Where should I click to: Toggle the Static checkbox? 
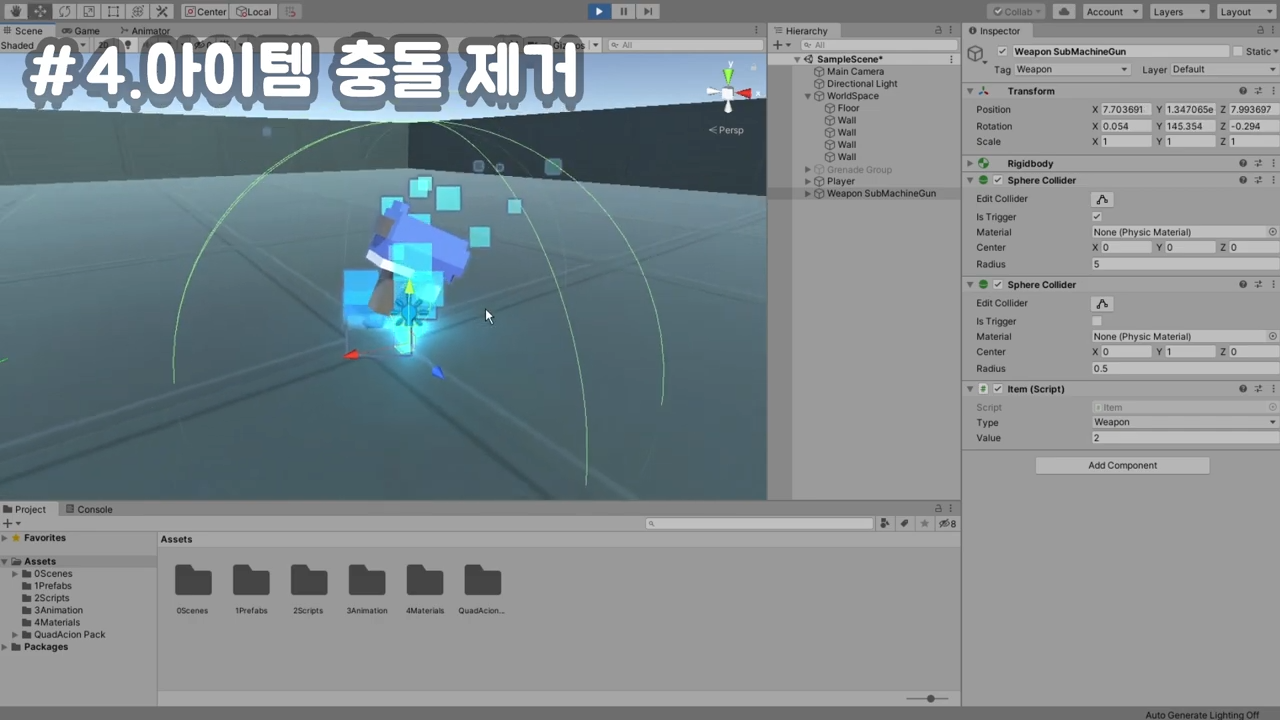1238,51
